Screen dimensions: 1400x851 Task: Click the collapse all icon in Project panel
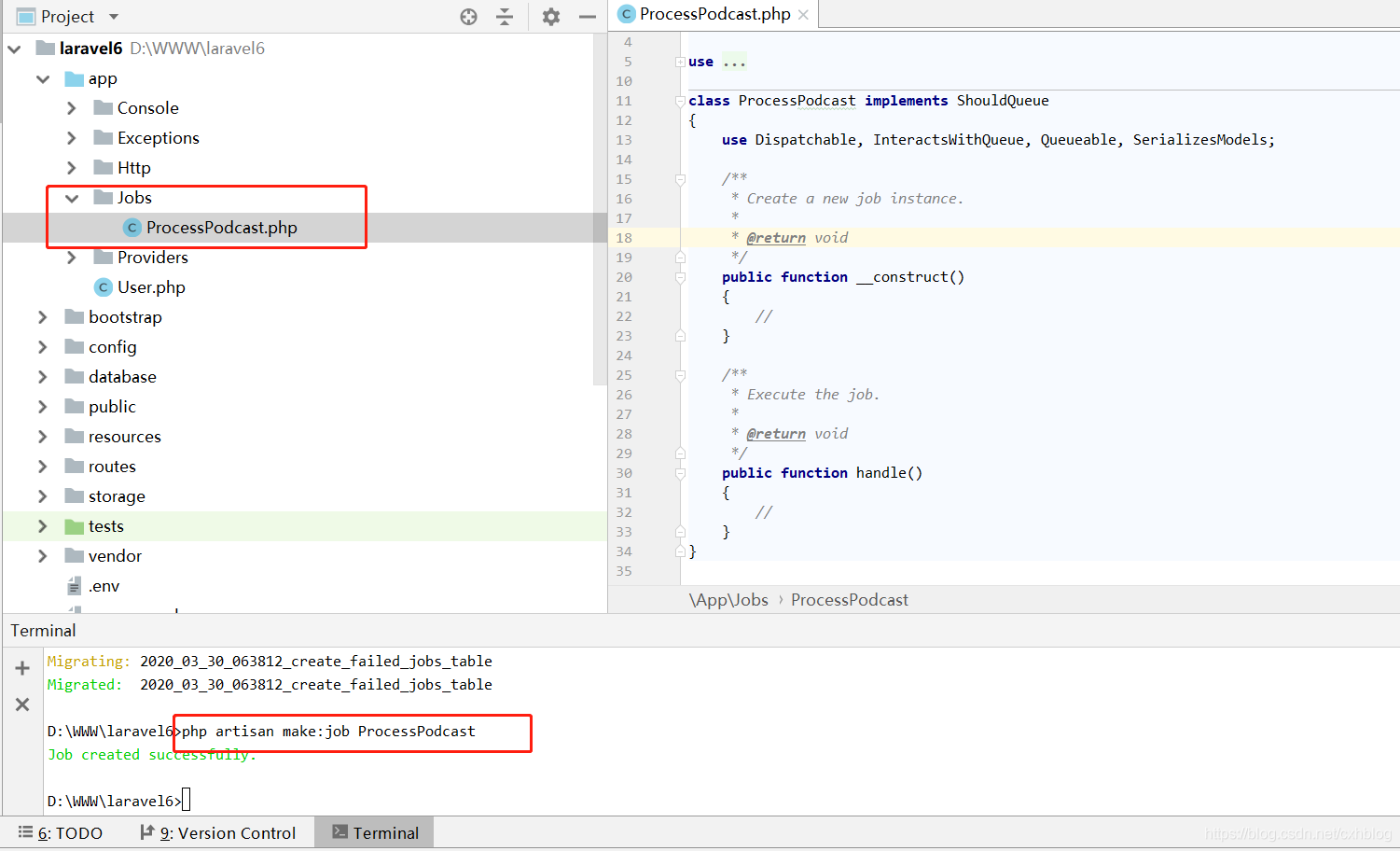tap(505, 17)
